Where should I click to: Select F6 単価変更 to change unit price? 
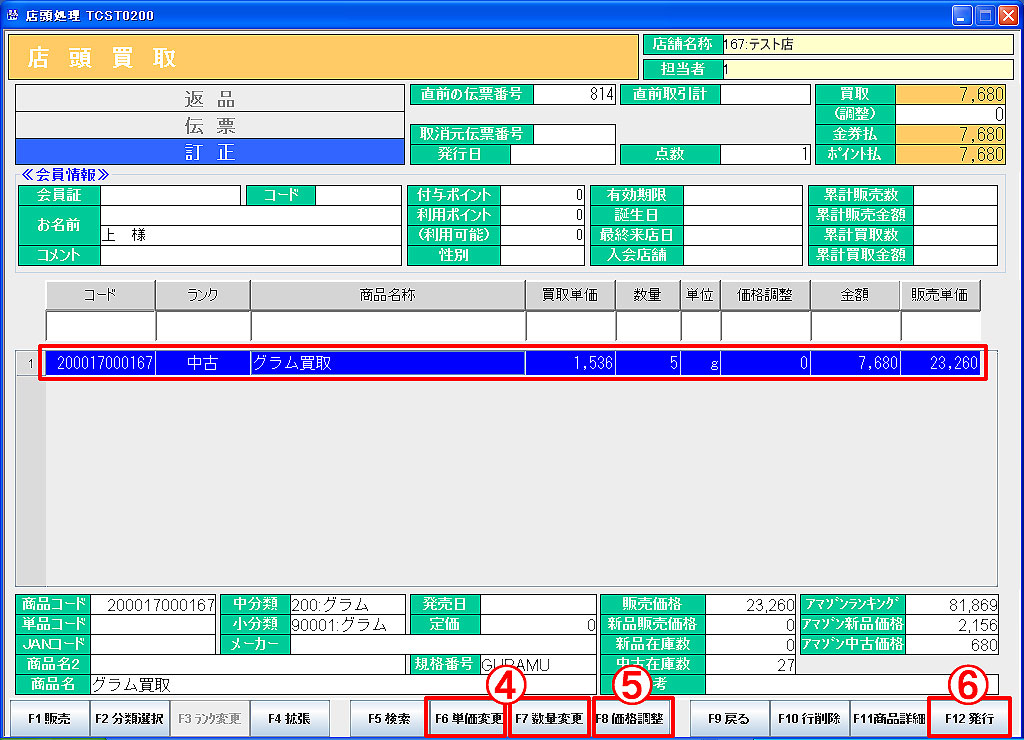click(x=466, y=718)
